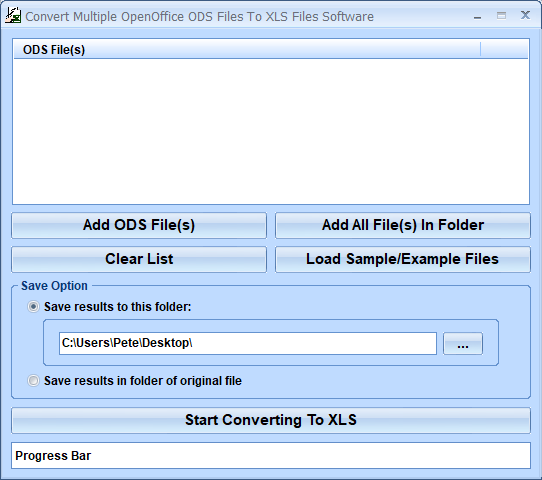
Task: Start Converting To XLS
Action: [x=271, y=420]
